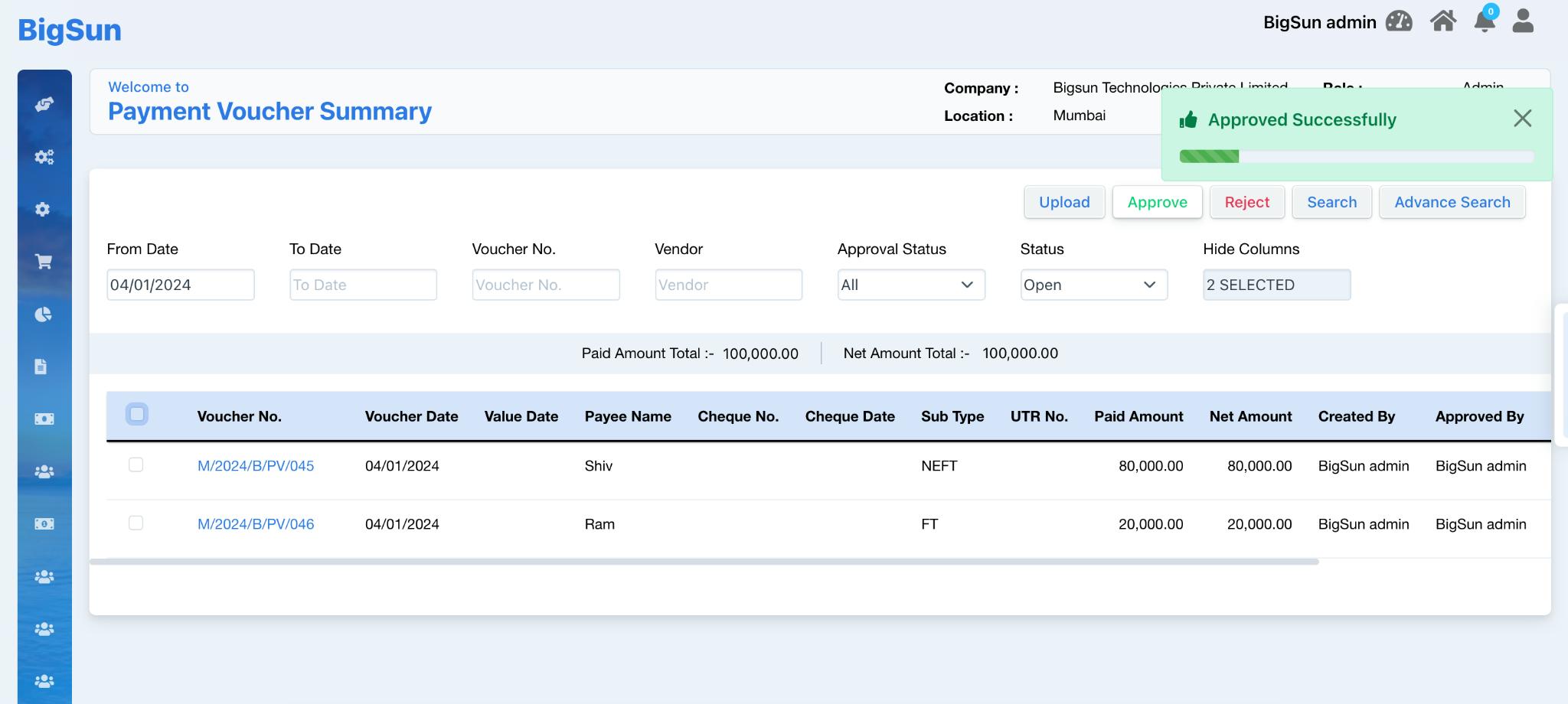Open the dashboard gauge icon in header

click(x=1399, y=21)
